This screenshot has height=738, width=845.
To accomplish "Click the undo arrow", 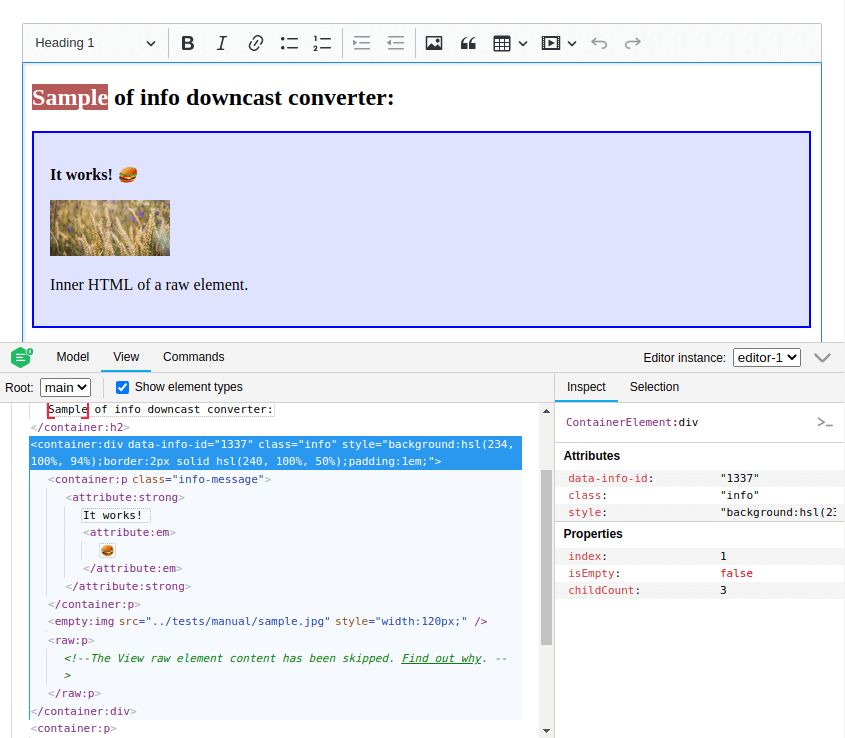I will (x=599, y=43).
